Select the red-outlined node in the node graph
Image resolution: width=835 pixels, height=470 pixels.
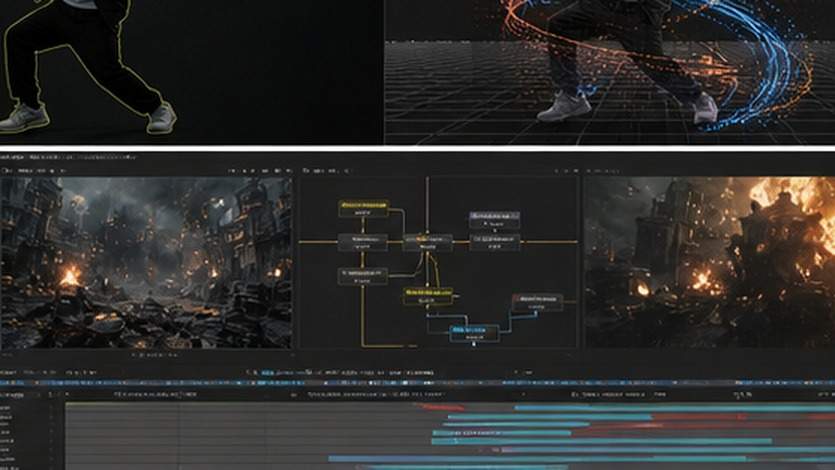click(x=537, y=302)
